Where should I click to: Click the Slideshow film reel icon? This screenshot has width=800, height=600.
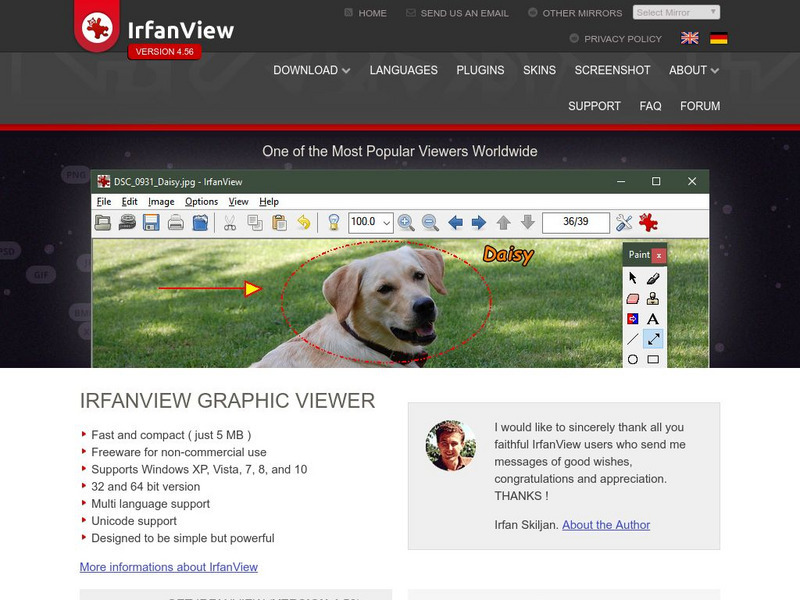point(127,222)
